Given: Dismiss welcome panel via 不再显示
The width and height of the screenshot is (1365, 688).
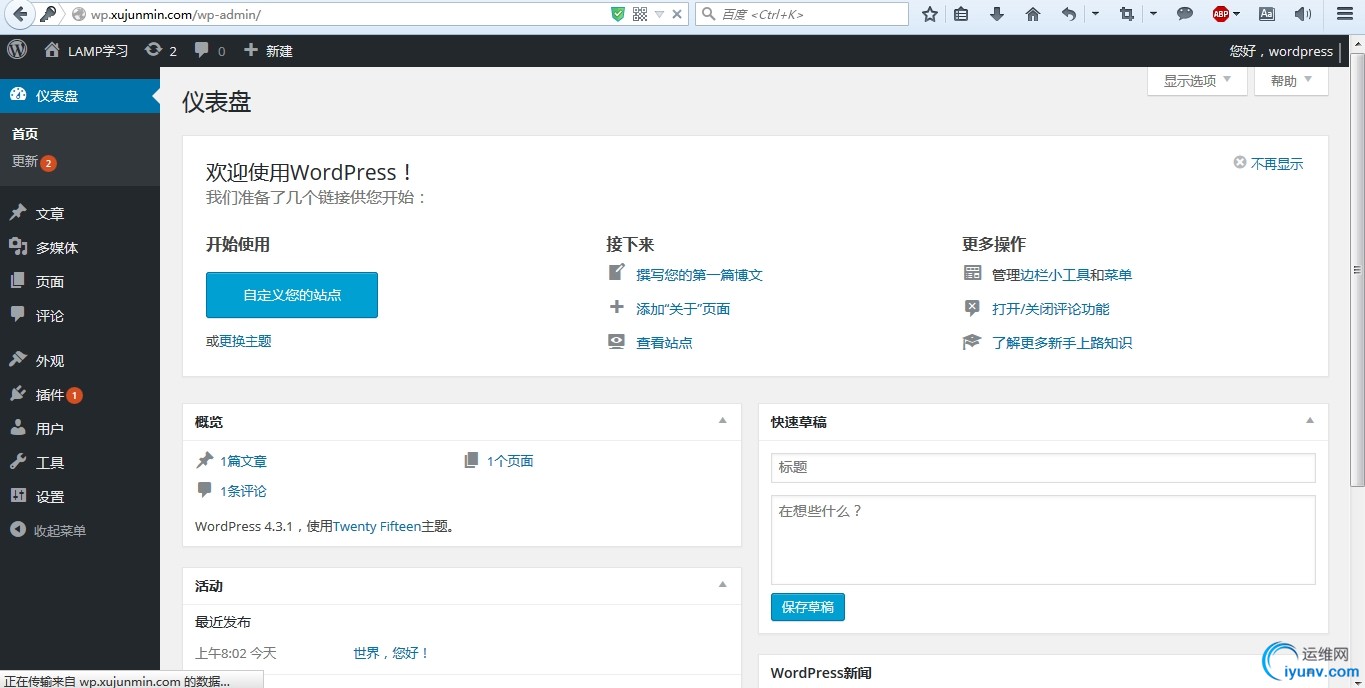Looking at the screenshot, I should 1268,164.
